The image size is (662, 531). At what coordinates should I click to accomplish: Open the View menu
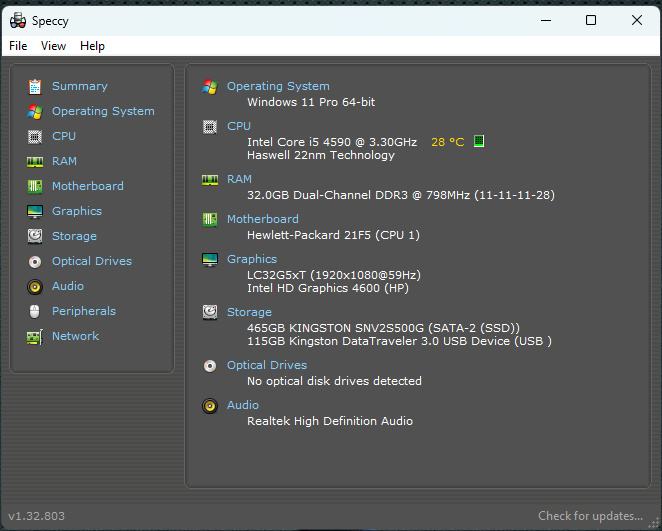tap(53, 46)
